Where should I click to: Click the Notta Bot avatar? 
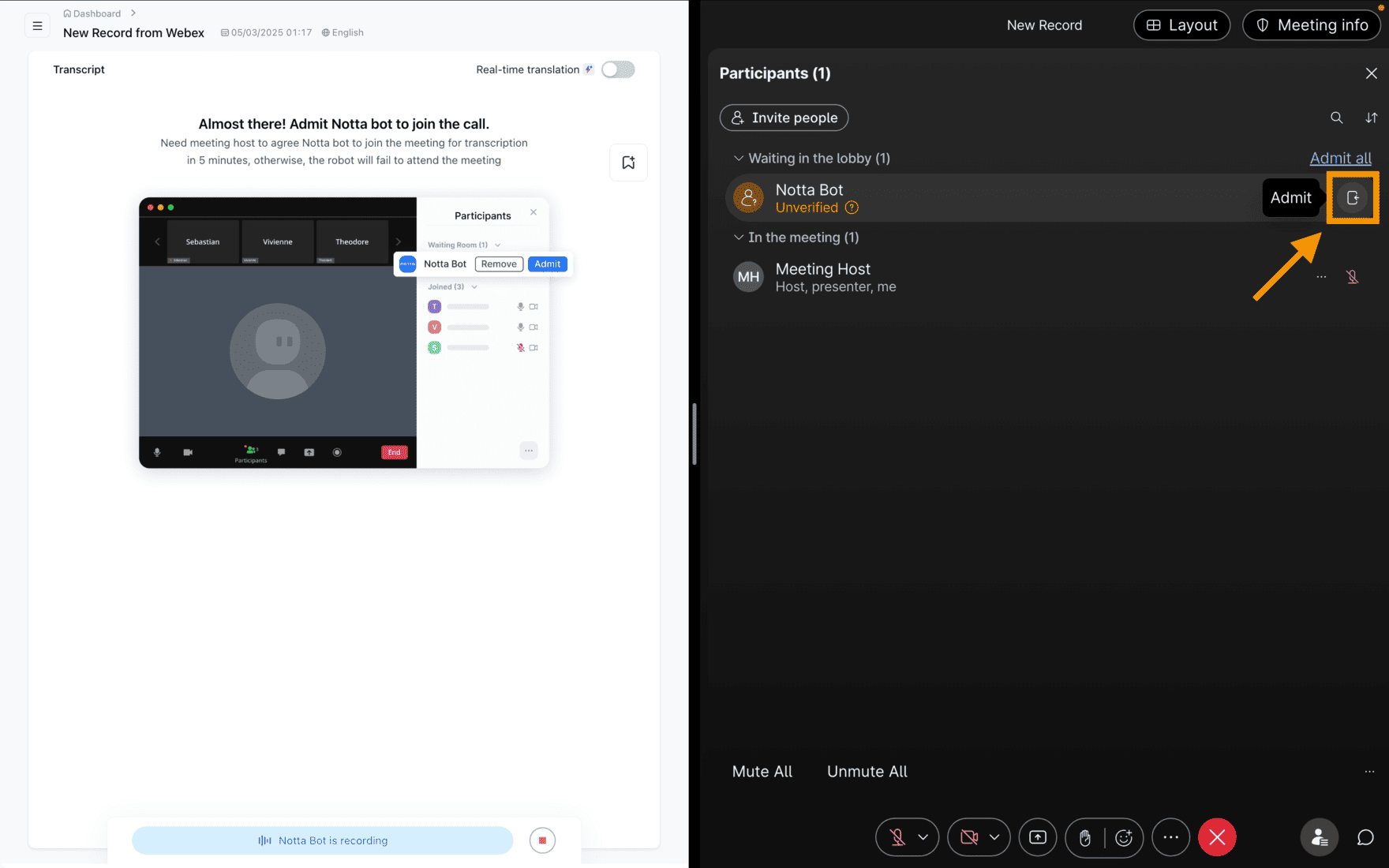coord(748,198)
